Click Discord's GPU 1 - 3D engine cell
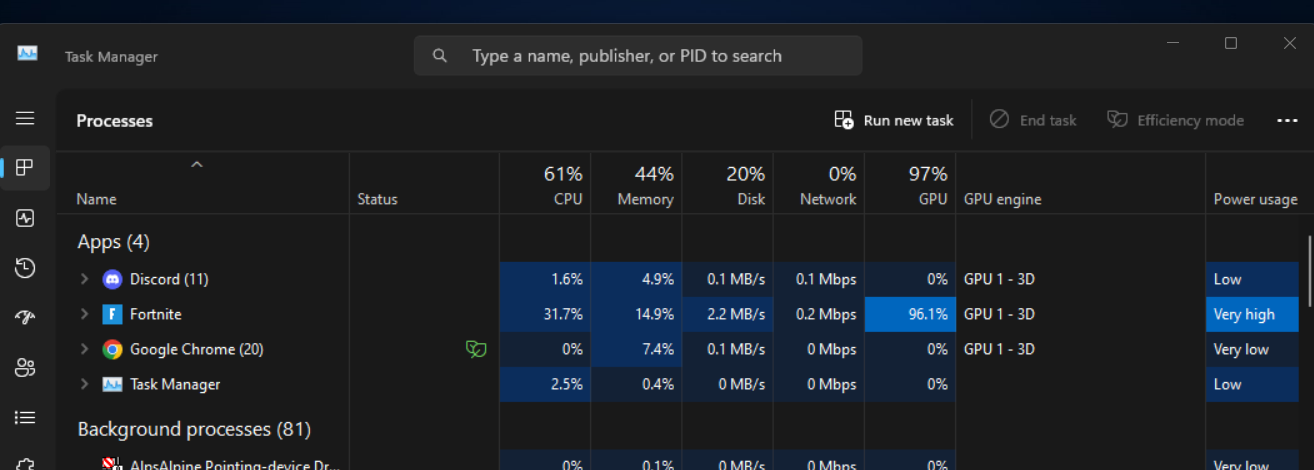The height and width of the screenshot is (470, 1314). (1080, 279)
